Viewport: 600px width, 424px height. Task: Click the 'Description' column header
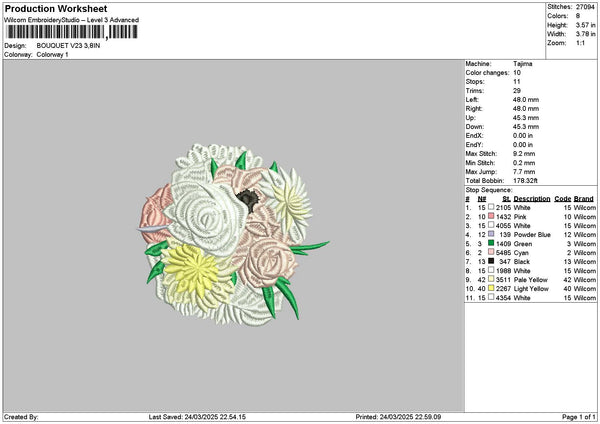click(x=532, y=199)
